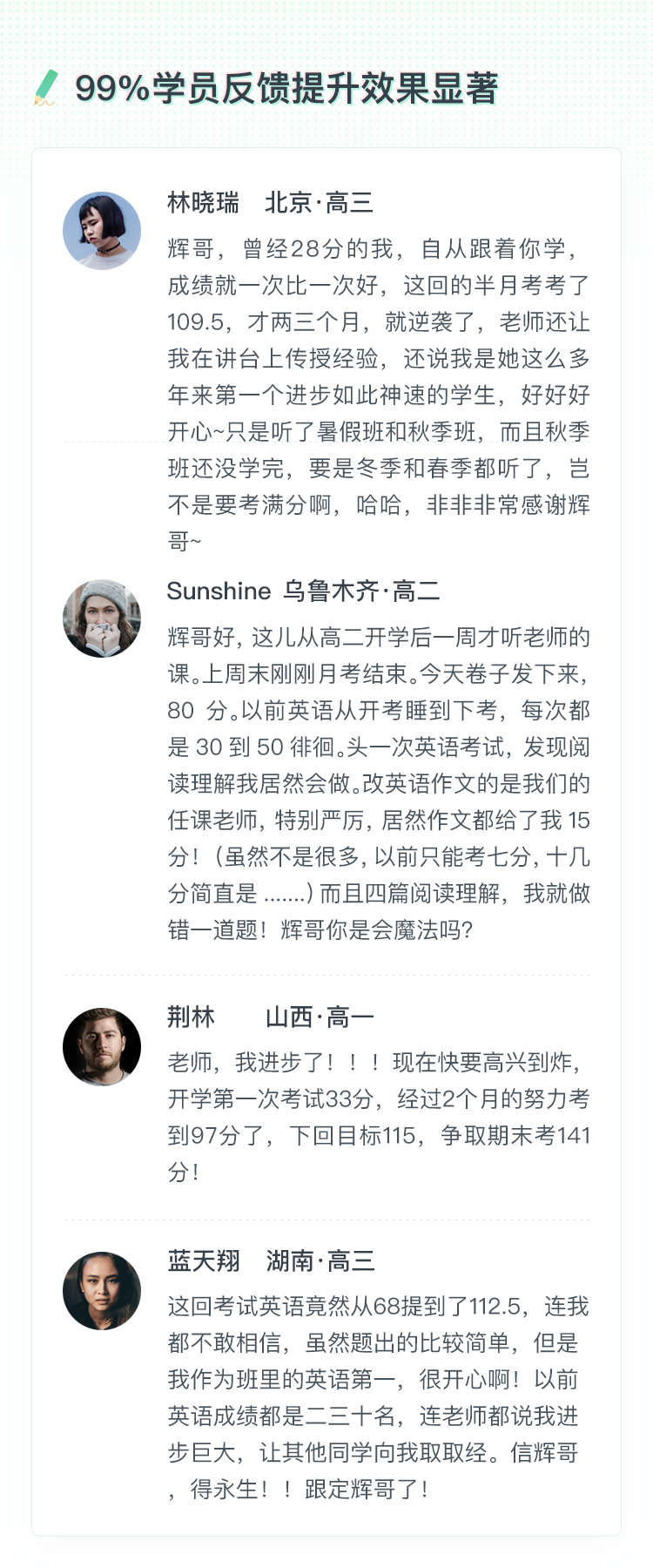Click the student name 荆林
The image size is (653, 1568).
click(x=191, y=1017)
